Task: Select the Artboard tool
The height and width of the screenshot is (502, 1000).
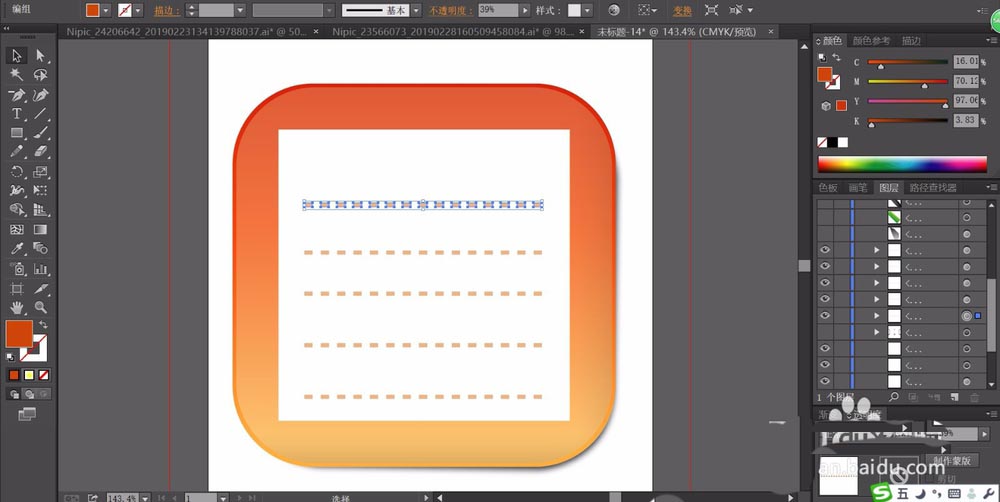Action: pyautogui.click(x=17, y=289)
